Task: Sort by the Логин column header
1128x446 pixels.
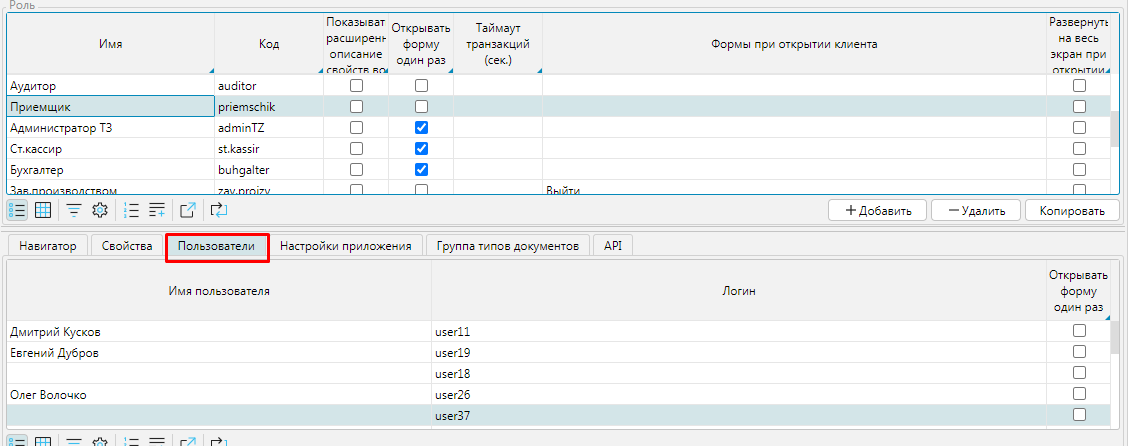Action: 738,291
